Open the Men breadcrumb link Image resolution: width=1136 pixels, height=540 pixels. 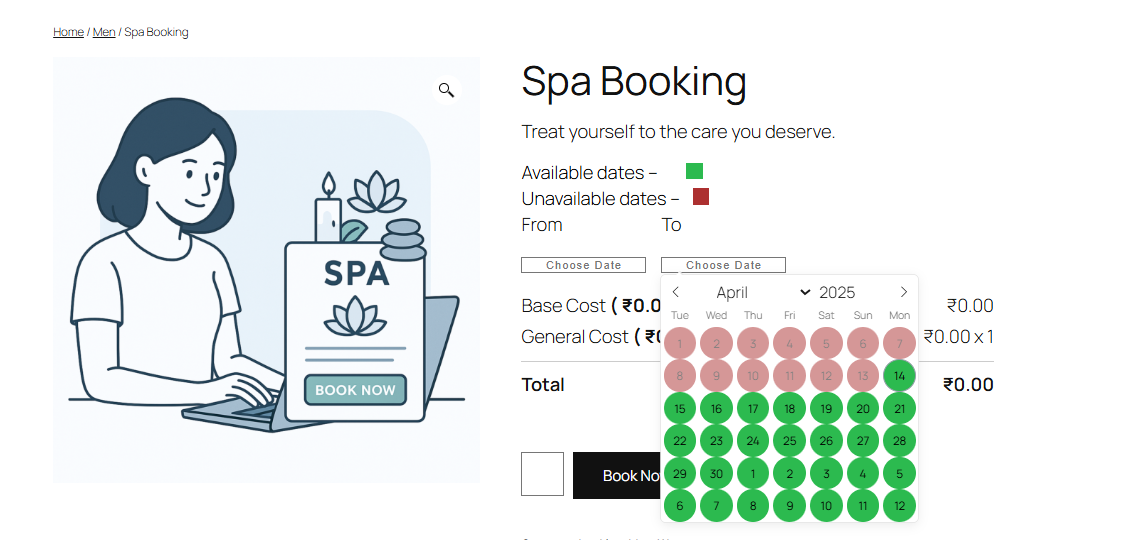(x=104, y=32)
